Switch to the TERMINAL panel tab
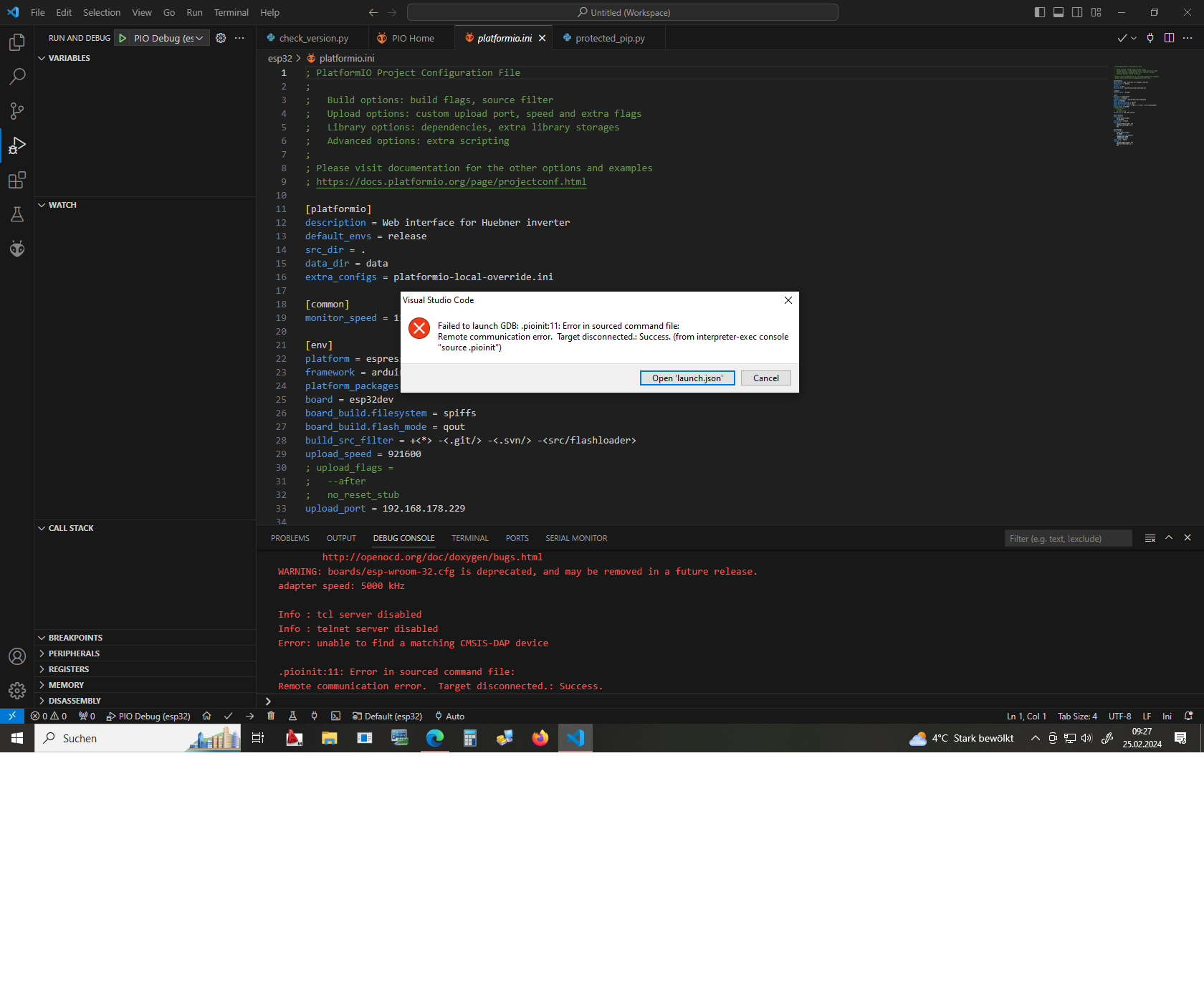 [x=469, y=538]
